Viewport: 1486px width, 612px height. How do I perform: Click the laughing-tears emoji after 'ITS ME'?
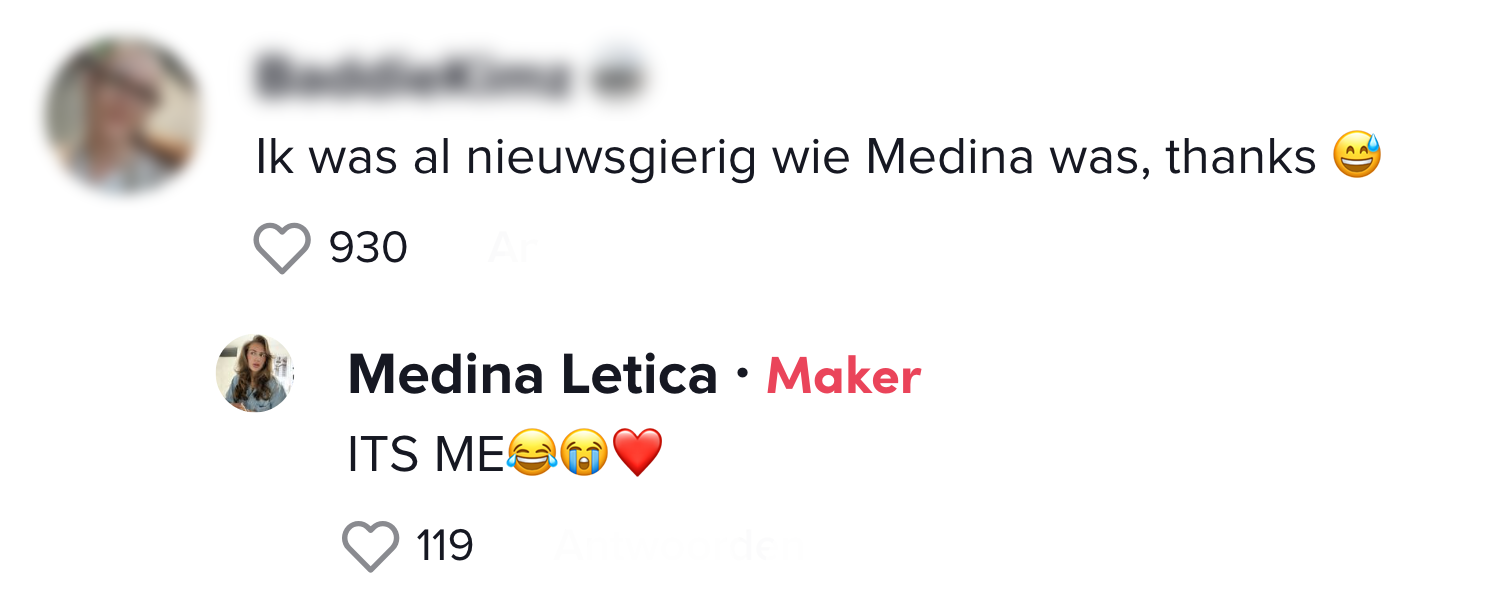[x=531, y=455]
